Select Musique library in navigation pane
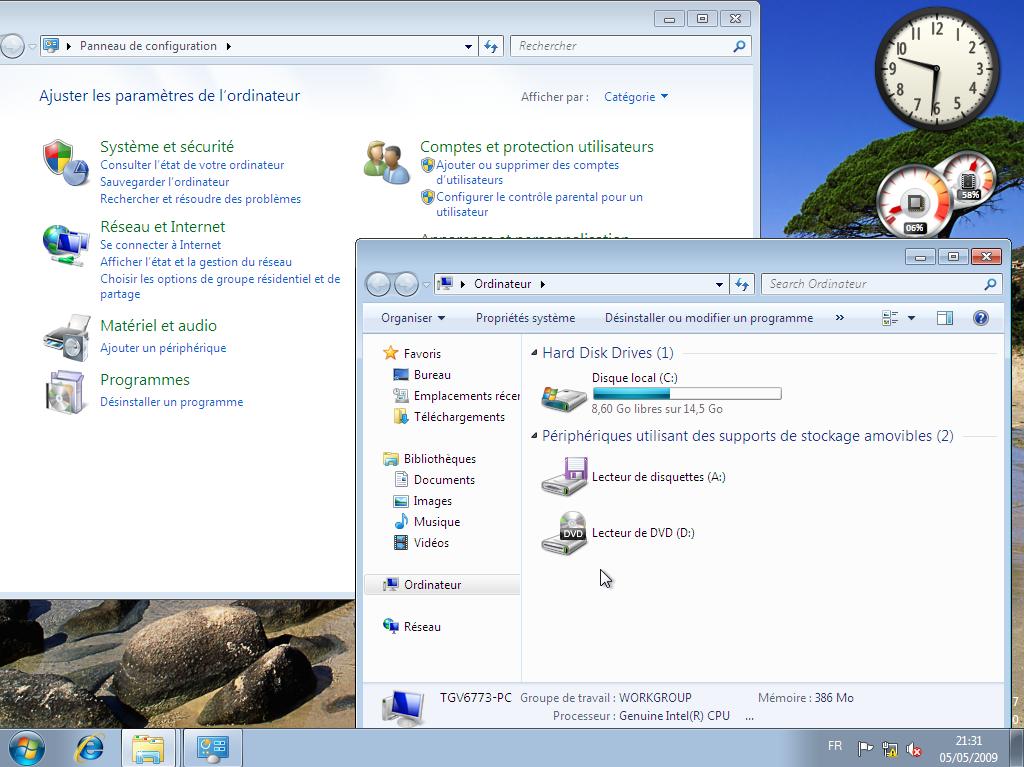Viewport: 1024px width, 767px height. point(436,521)
